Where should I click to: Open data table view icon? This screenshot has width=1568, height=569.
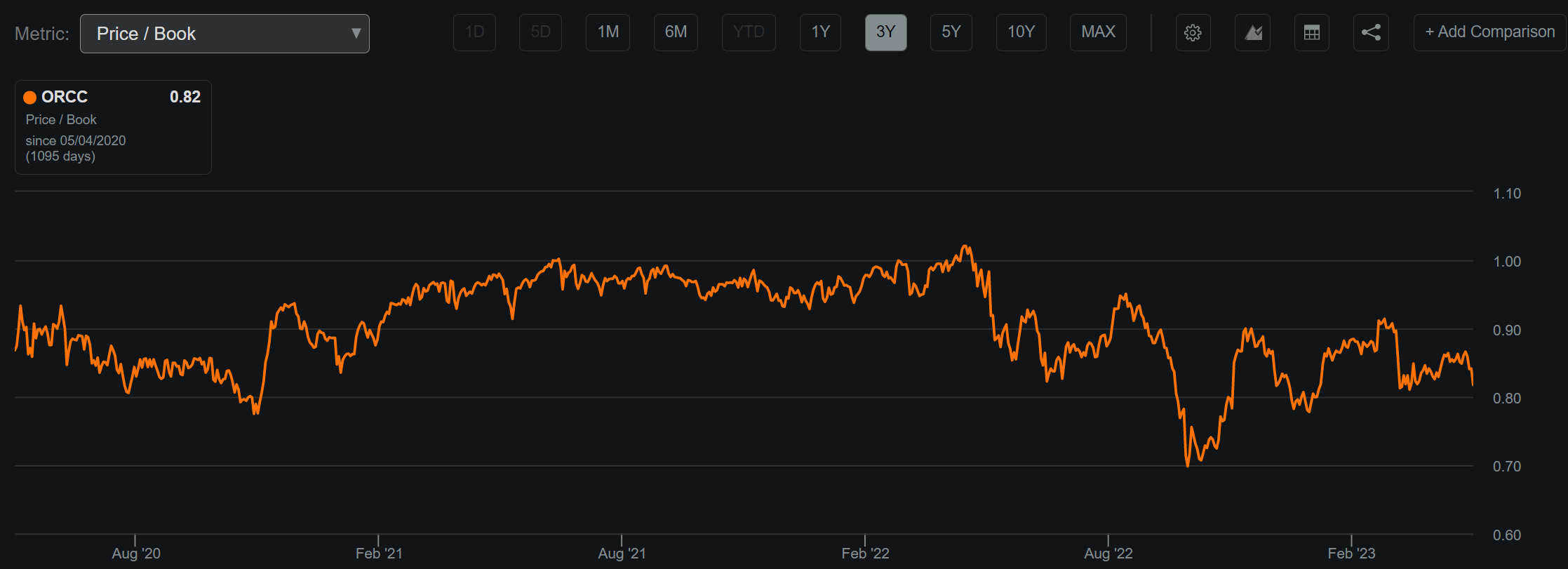pyautogui.click(x=1312, y=32)
